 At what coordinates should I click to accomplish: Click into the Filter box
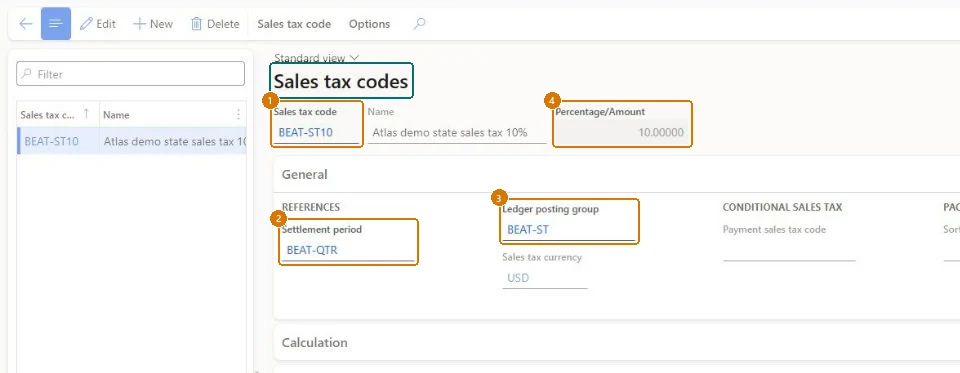click(130, 74)
